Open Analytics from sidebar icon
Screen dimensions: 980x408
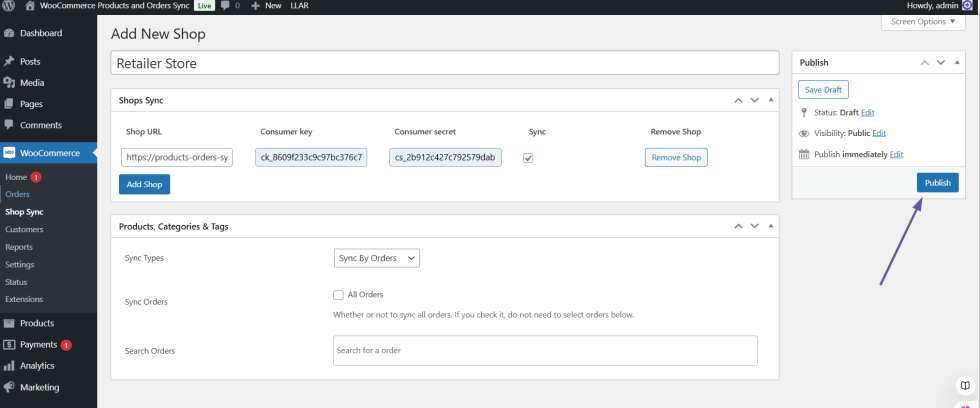point(9,366)
